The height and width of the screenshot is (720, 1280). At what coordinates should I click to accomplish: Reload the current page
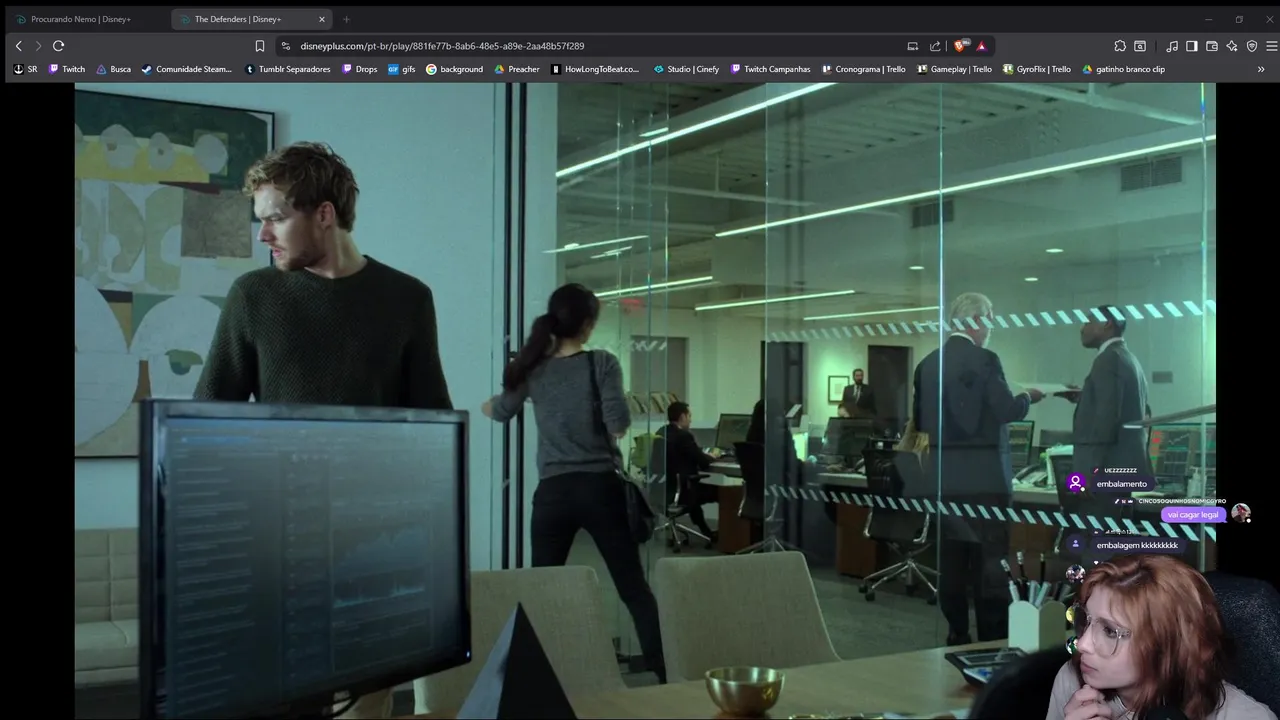(x=58, y=46)
